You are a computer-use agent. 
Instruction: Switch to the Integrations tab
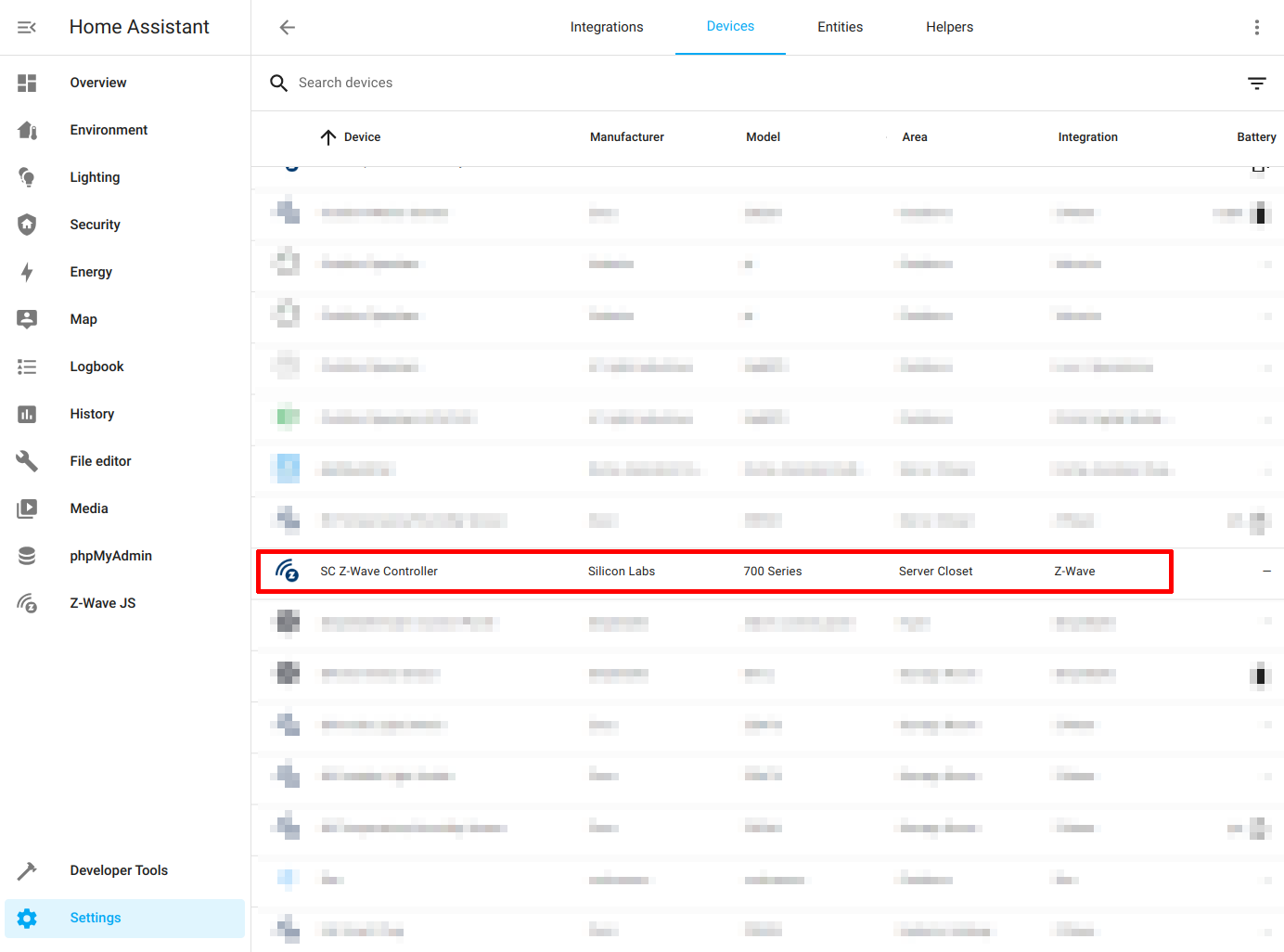(607, 27)
